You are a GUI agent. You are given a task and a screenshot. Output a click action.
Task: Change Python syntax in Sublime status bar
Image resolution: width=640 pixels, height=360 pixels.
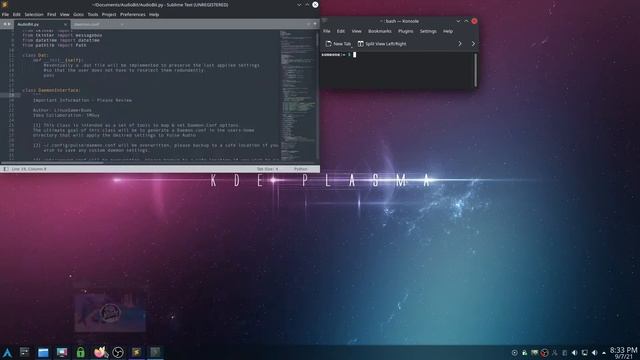click(301, 169)
